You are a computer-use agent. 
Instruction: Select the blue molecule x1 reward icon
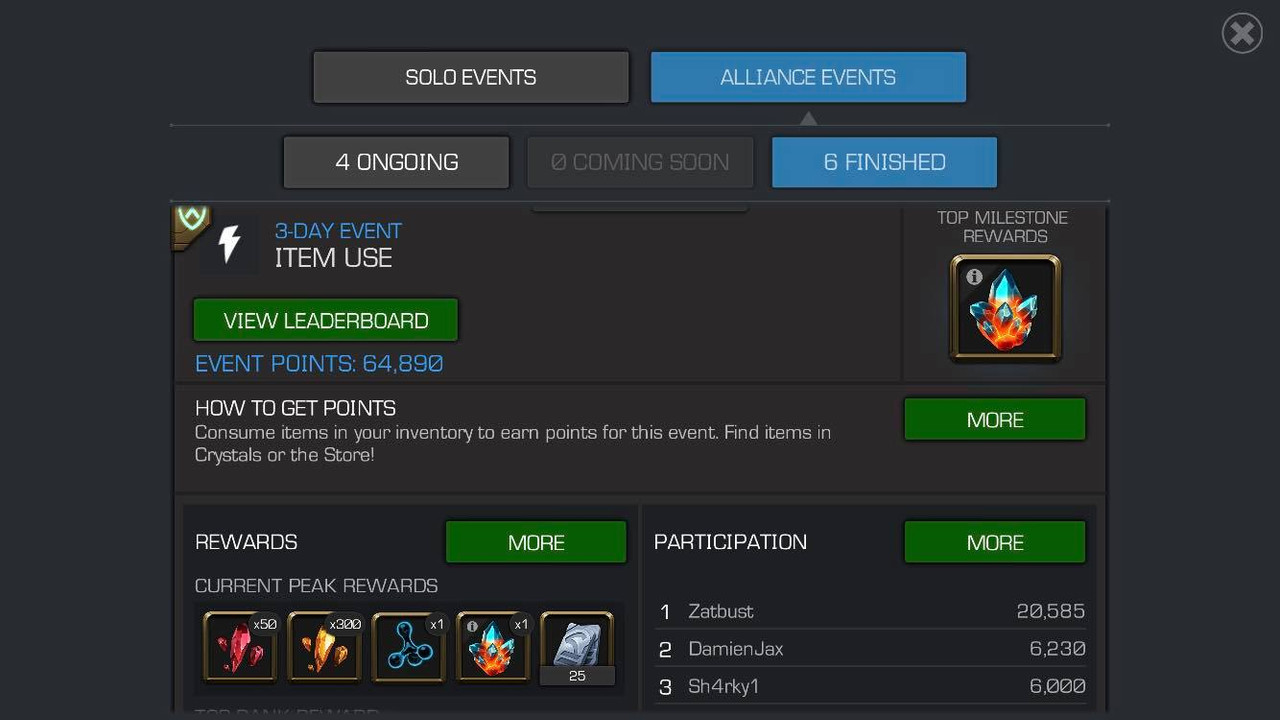click(409, 647)
